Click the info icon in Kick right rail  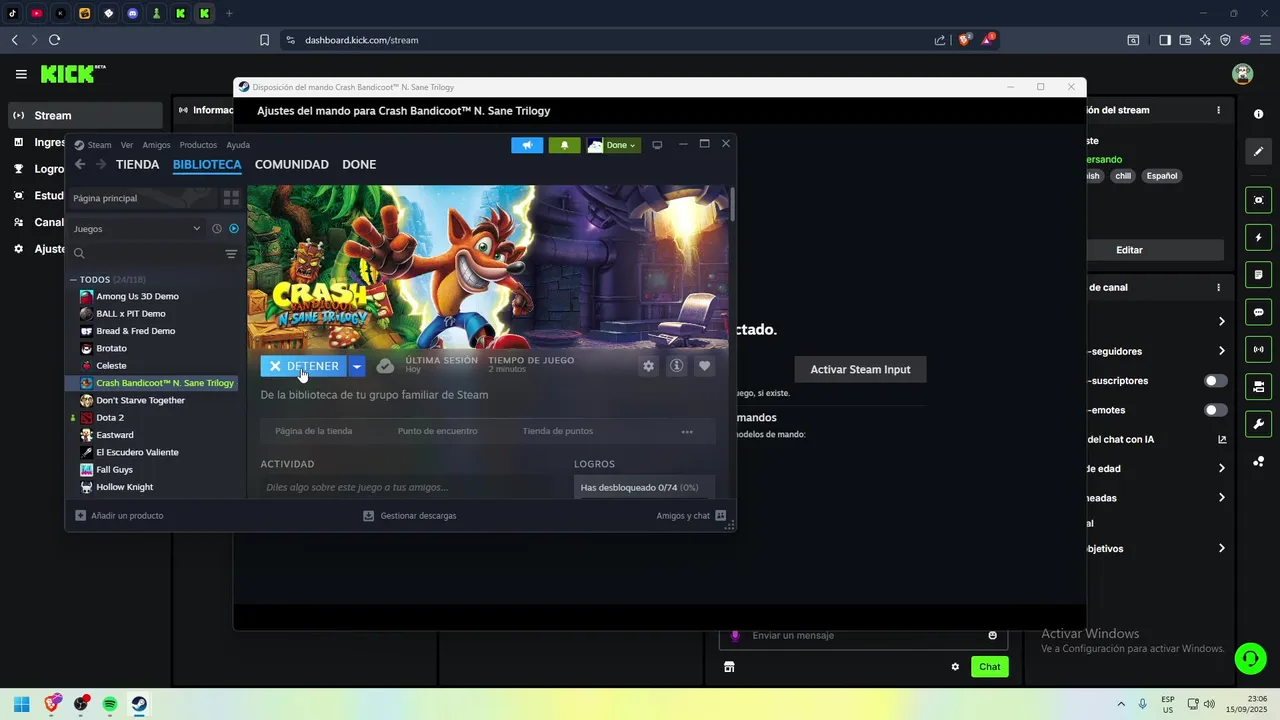click(x=1258, y=114)
